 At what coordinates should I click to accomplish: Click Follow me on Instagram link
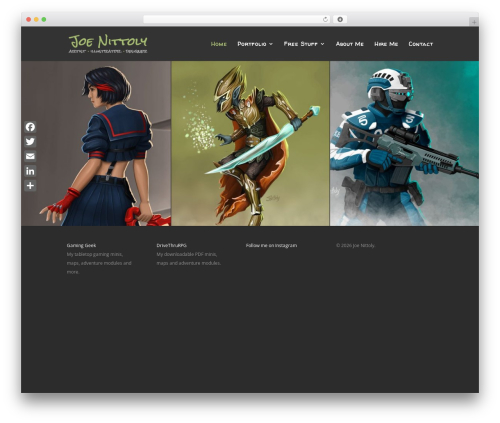pos(271,245)
